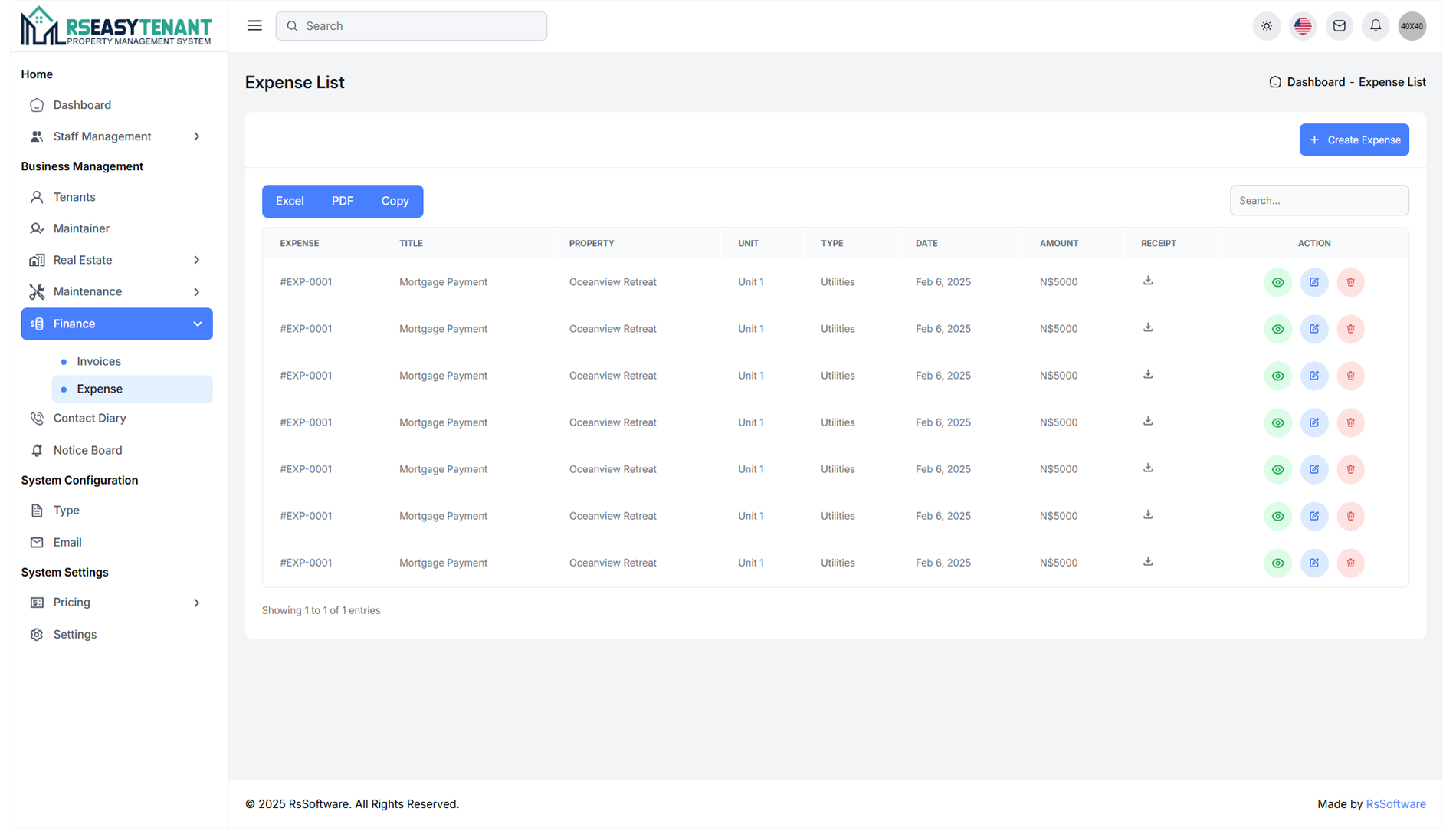Go to the Notice Board page
Screen dimensions: 1456x828
click(x=87, y=450)
